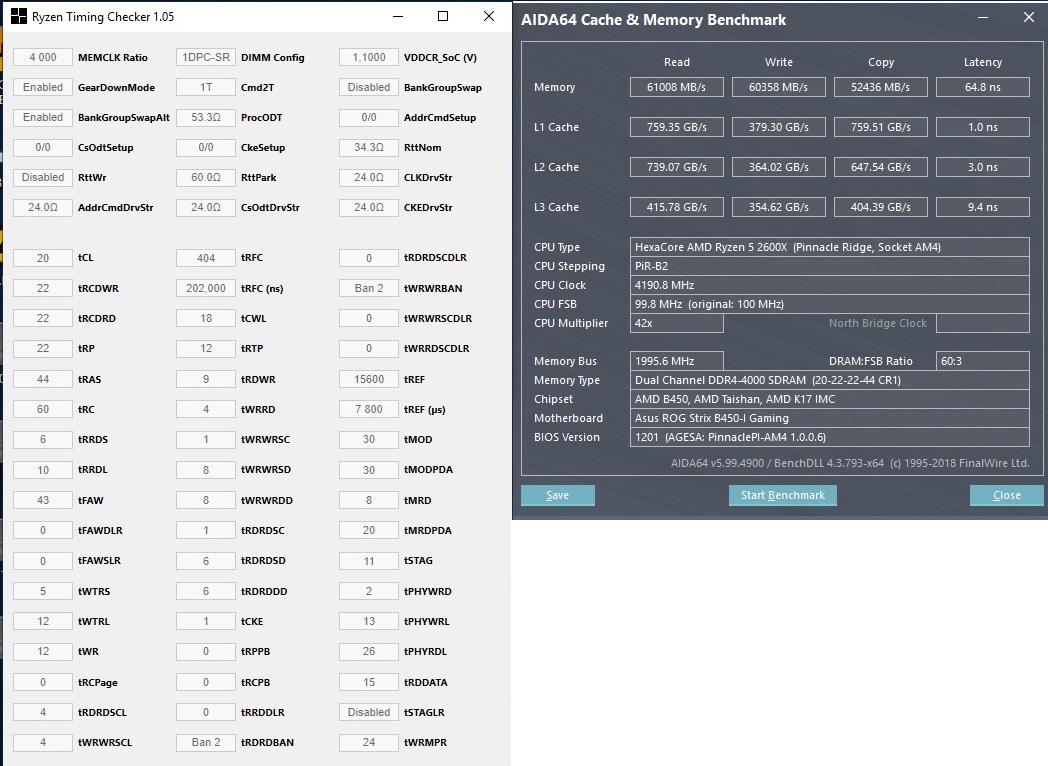The image size is (1048, 766).
Task: Close AIDA64 window via title X
Action: pos(1029,18)
